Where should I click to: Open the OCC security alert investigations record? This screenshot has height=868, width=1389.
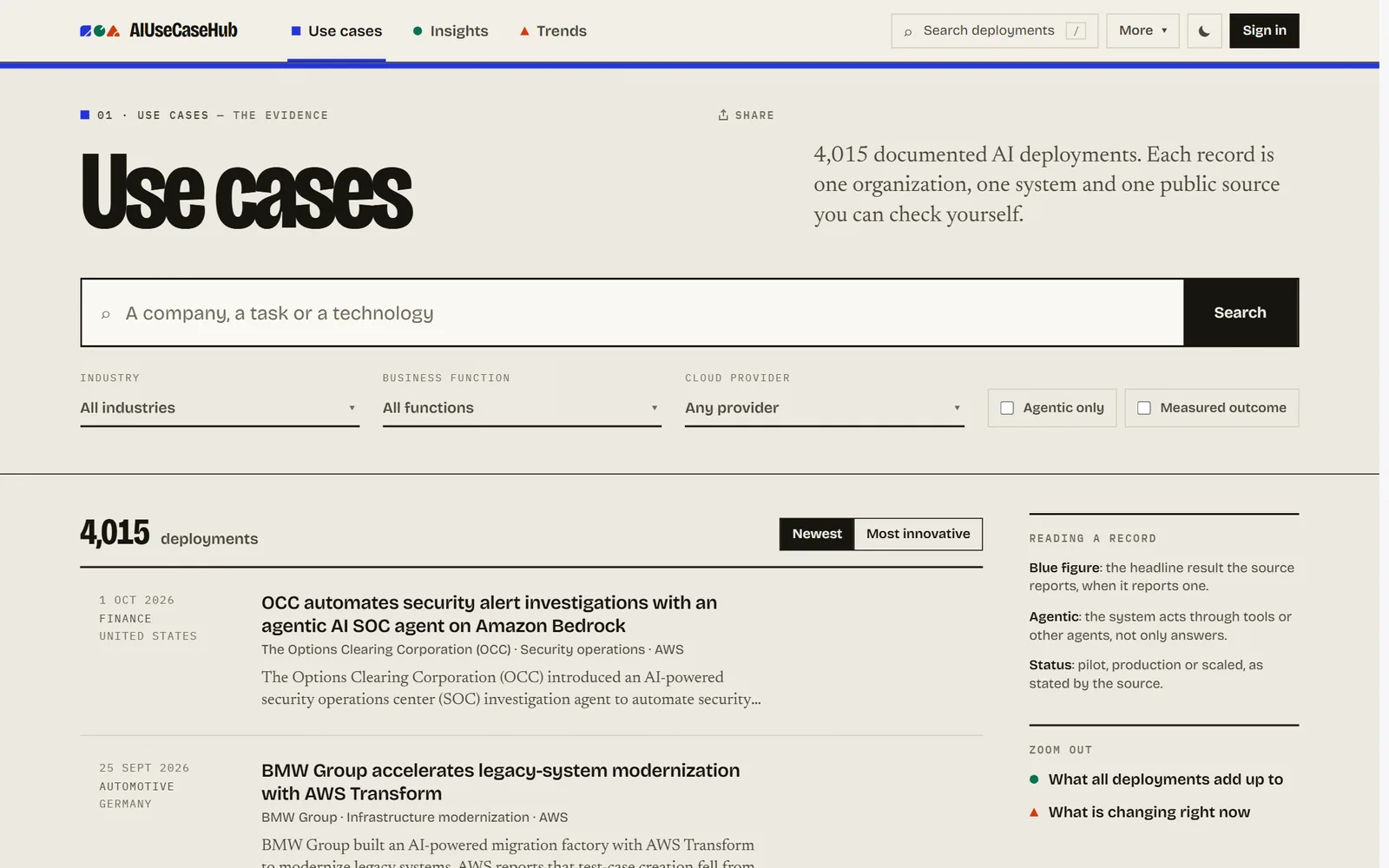[490, 615]
